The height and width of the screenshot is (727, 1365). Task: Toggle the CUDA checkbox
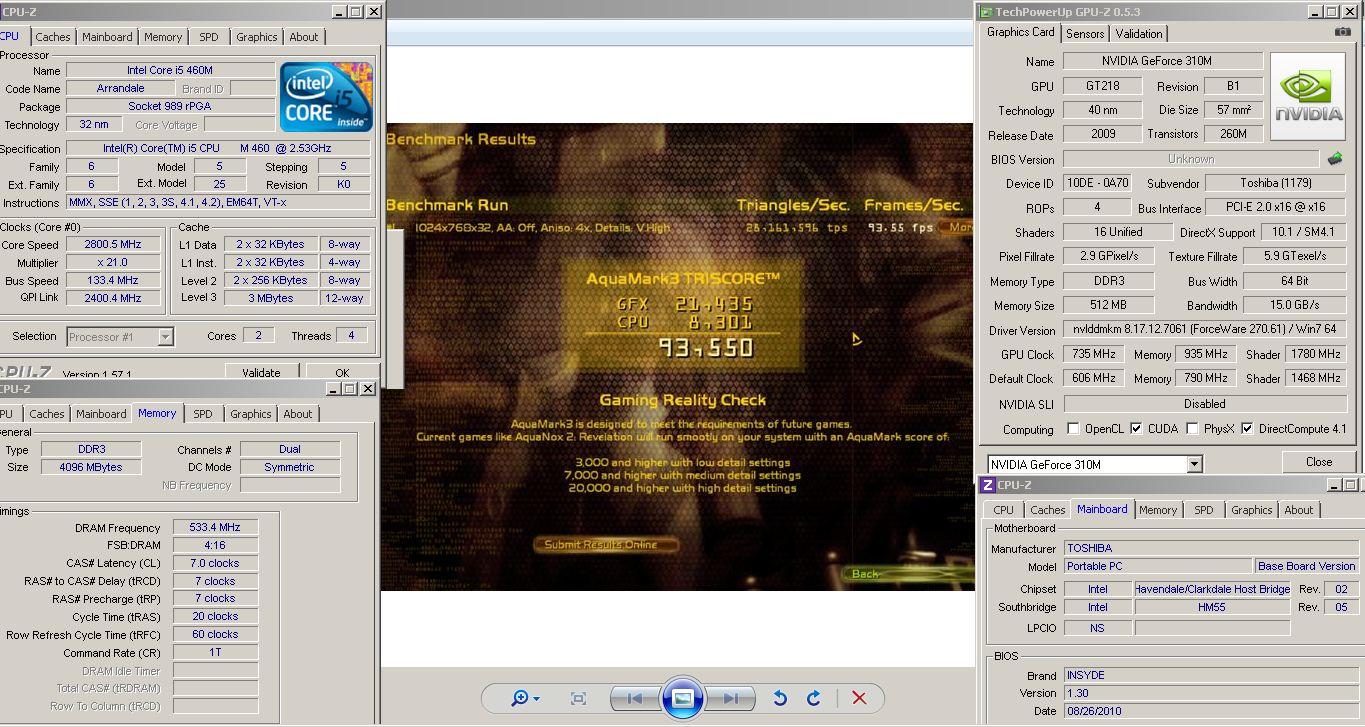coord(1136,429)
